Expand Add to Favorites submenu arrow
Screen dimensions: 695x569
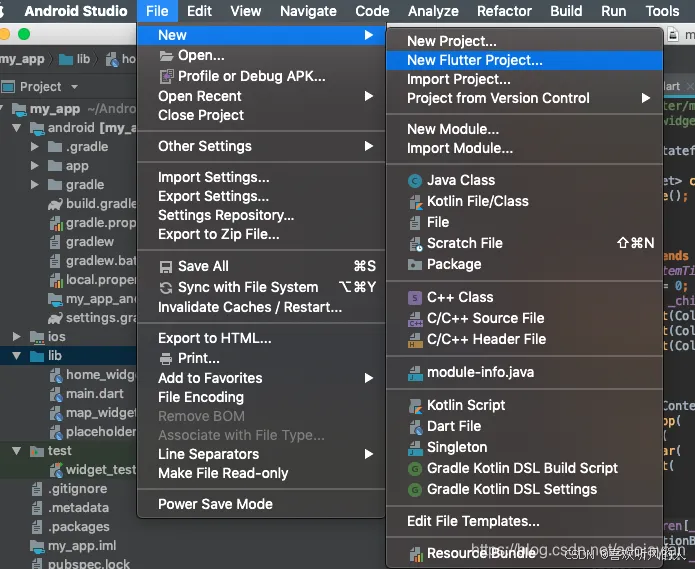(368, 378)
